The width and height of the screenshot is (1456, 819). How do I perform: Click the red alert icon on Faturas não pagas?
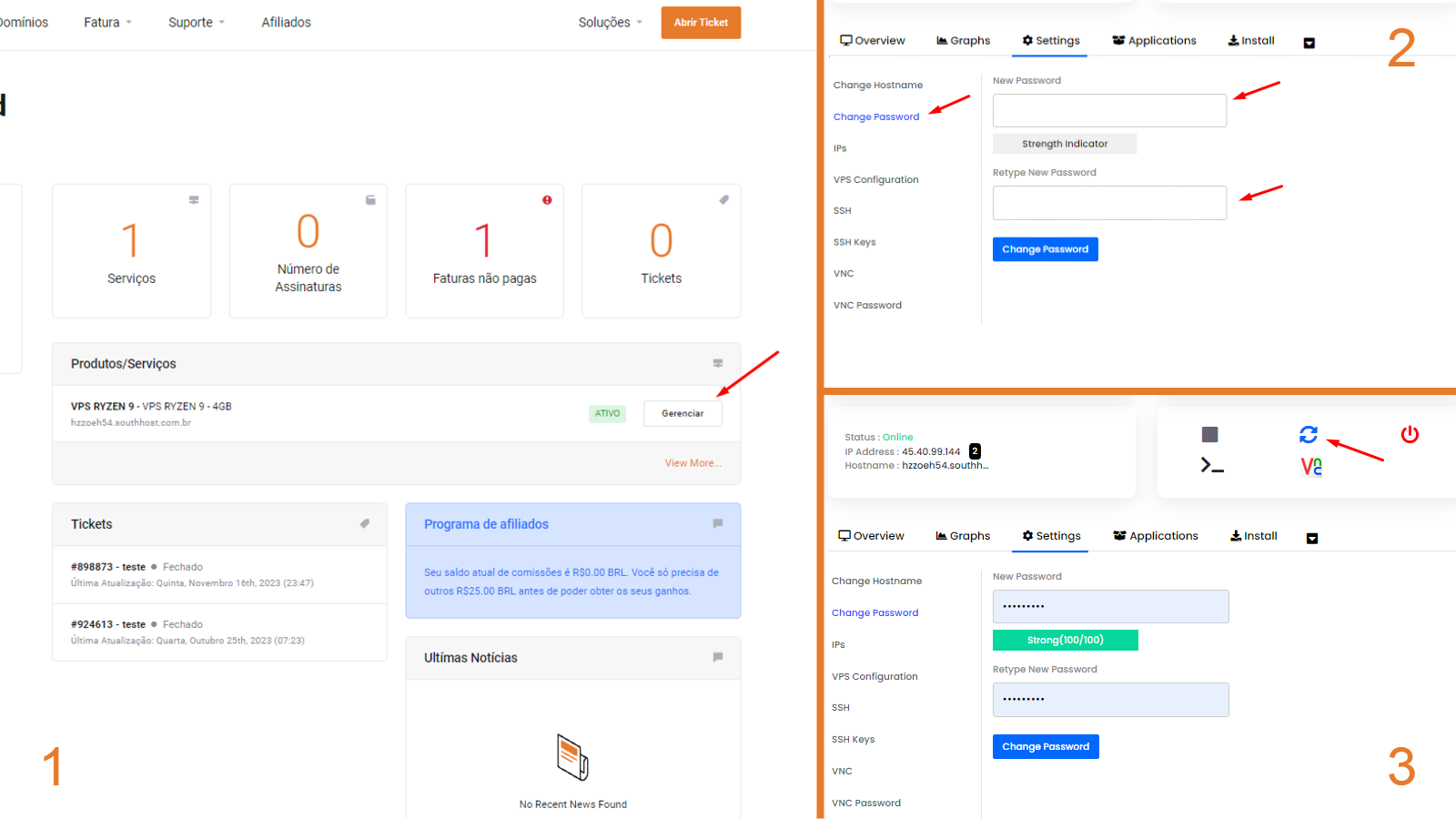pos(547,200)
